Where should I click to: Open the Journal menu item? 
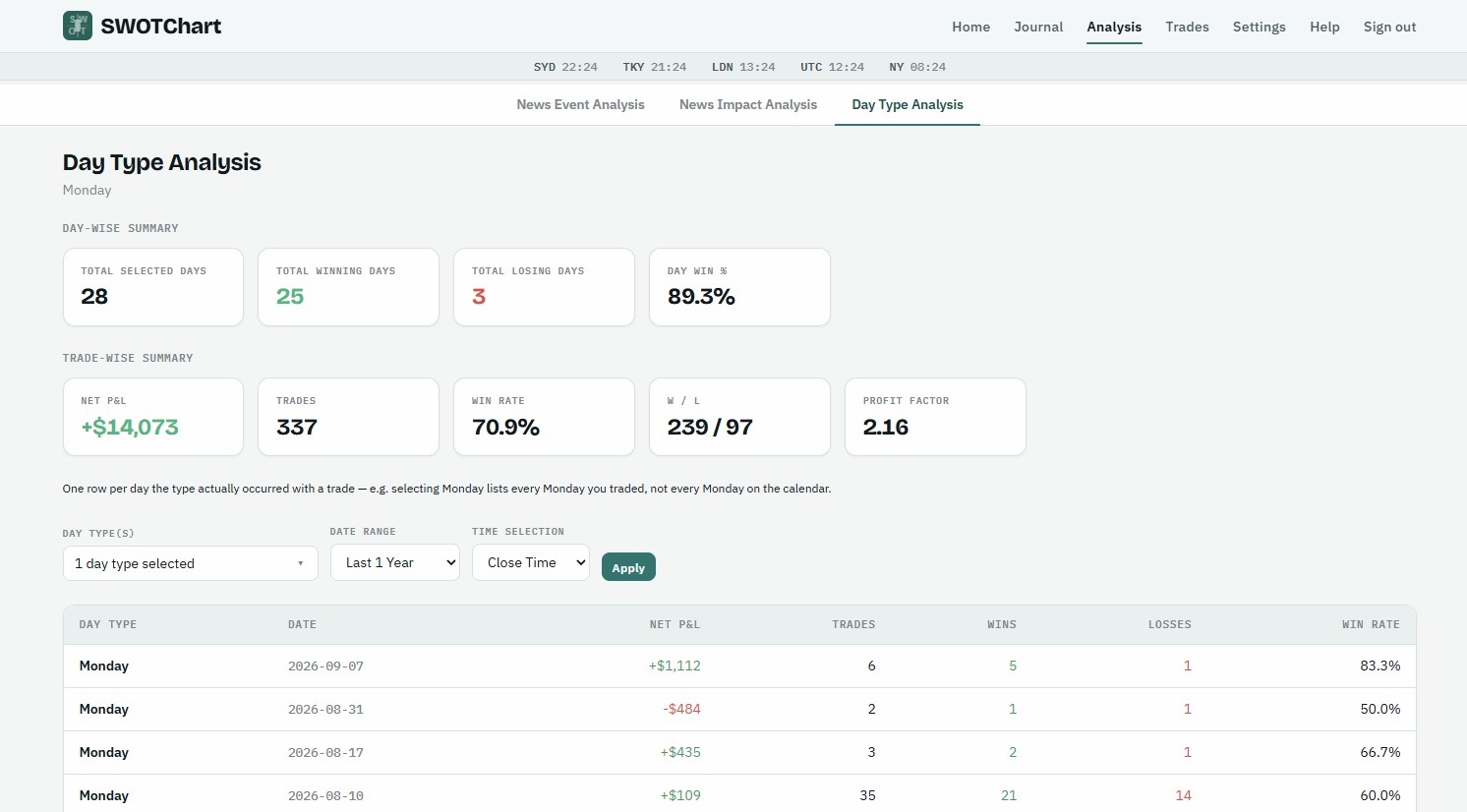tap(1038, 27)
